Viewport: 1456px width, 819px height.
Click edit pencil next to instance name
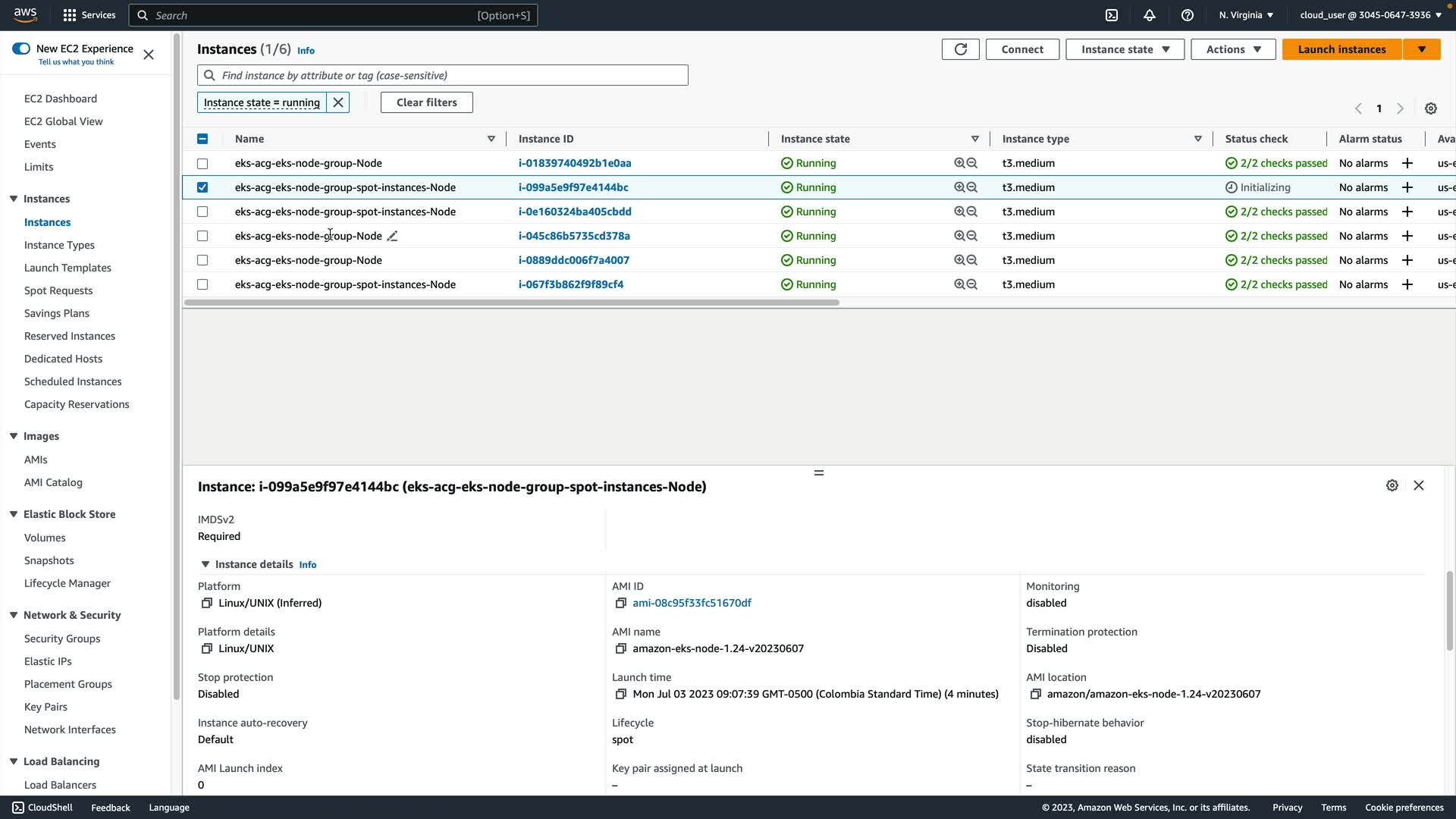[392, 237]
